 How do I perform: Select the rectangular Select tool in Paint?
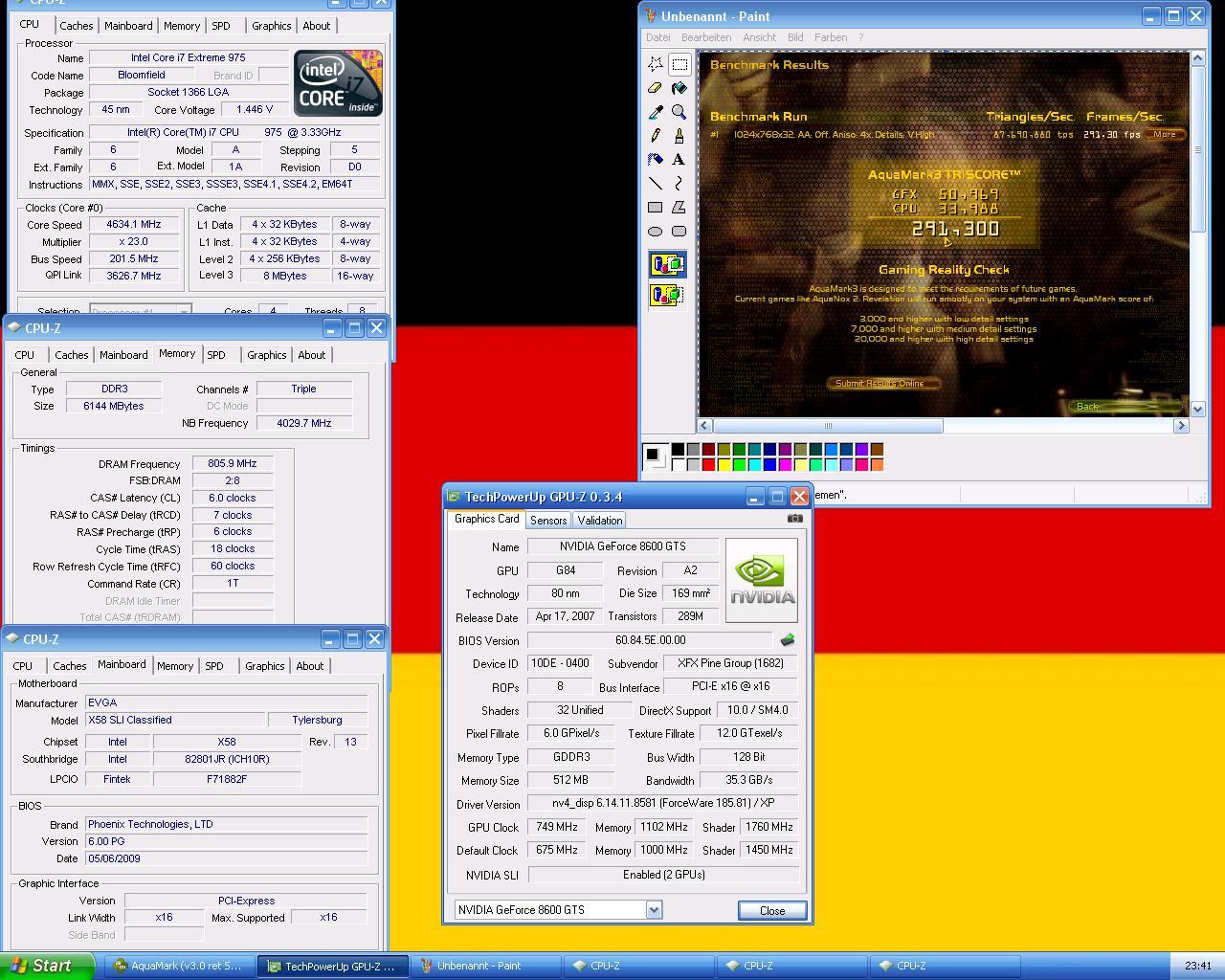(679, 64)
